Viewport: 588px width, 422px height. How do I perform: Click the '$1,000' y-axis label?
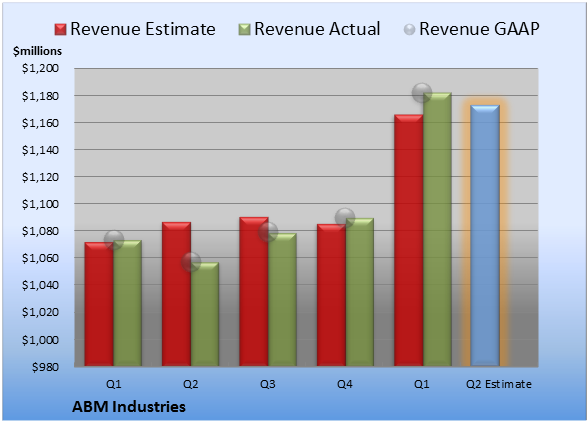coord(40,340)
